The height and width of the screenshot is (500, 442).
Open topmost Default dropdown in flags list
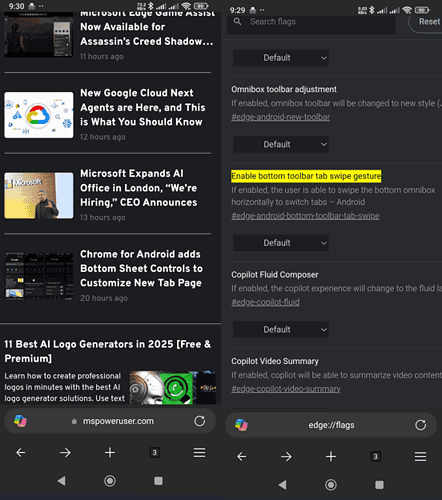tap(281, 58)
